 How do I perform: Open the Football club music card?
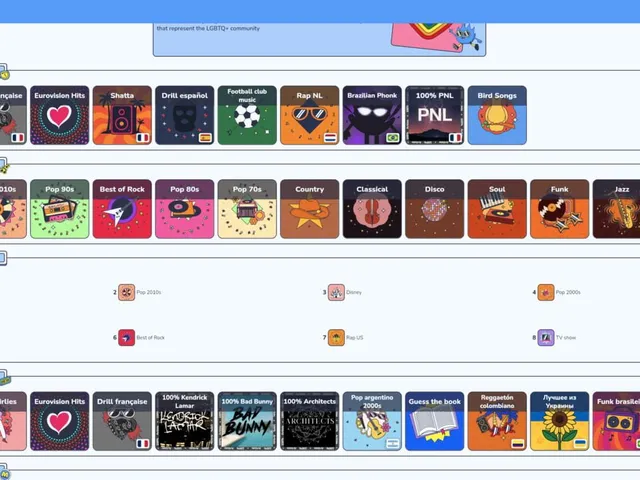(x=247, y=115)
